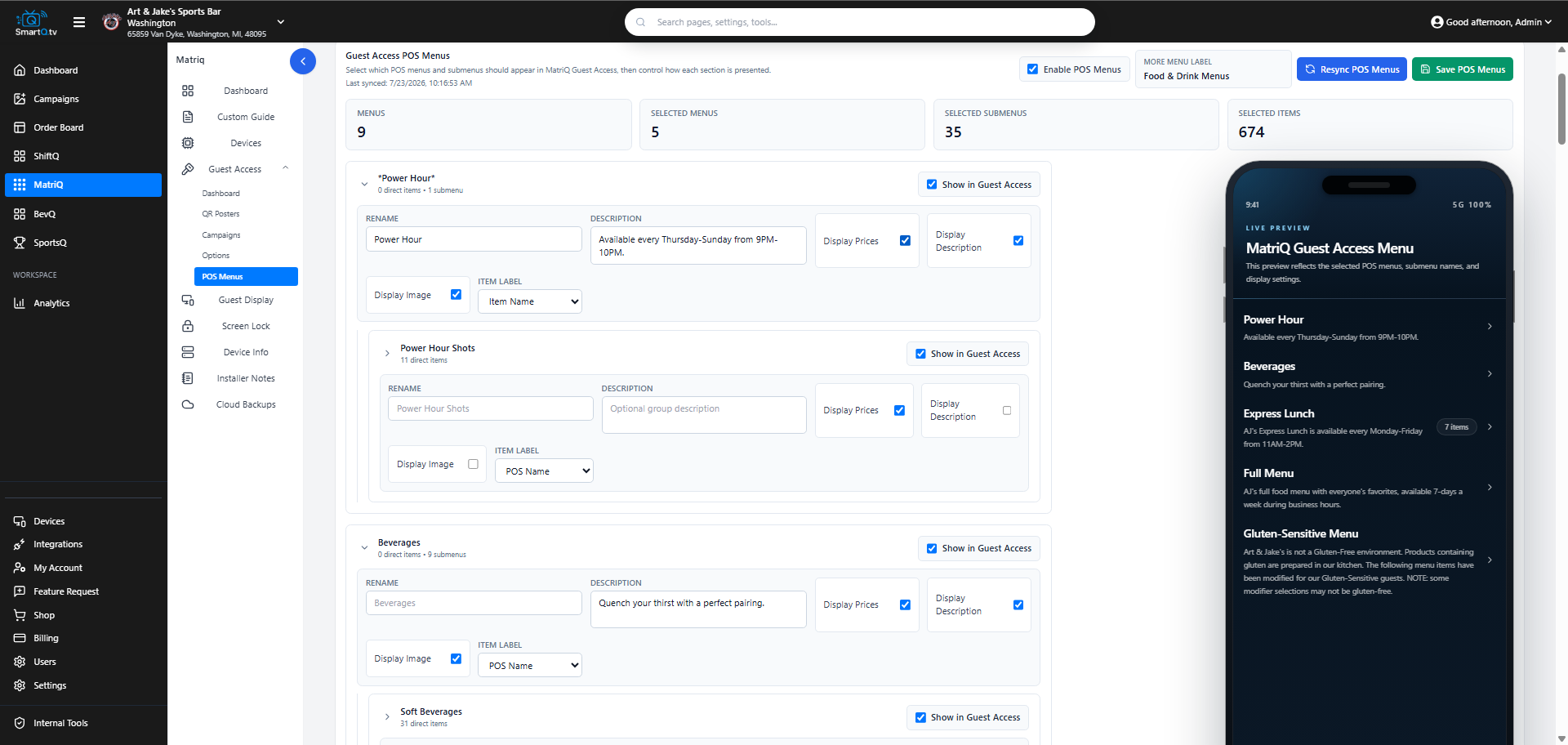The height and width of the screenshot is (745, 1568).
Task: Open Gluten-Sensitive Menu in the phone preview
Action: [1368, 561]
